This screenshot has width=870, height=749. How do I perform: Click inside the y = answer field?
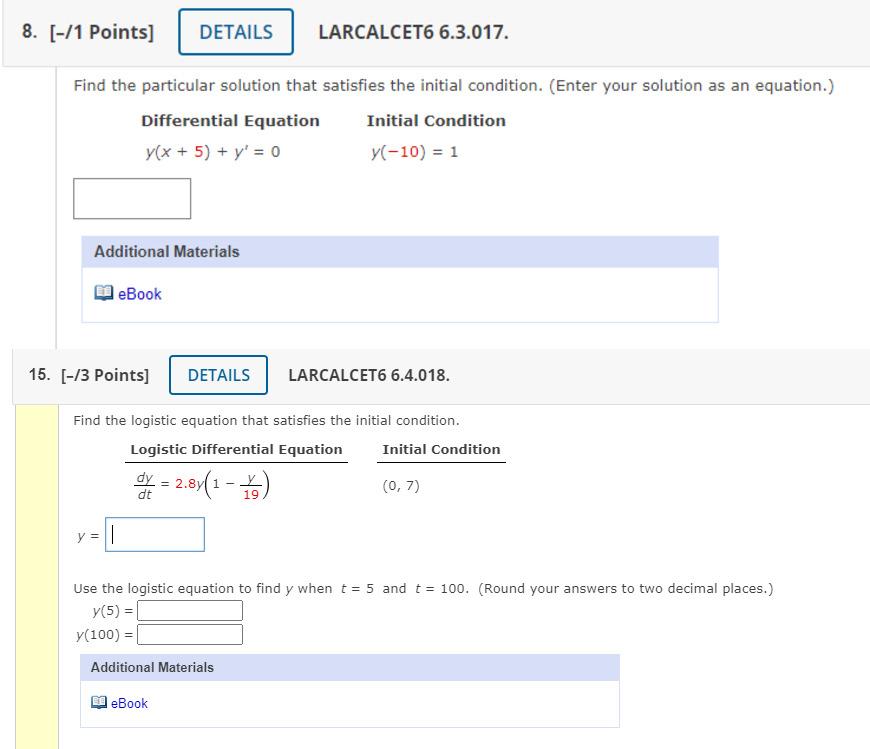[156, 534]
